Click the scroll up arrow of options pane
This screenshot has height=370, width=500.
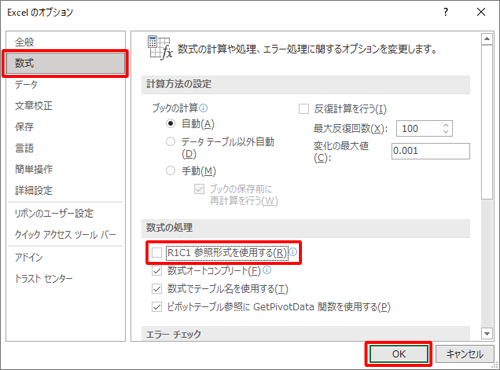click(x=487, y=39)
